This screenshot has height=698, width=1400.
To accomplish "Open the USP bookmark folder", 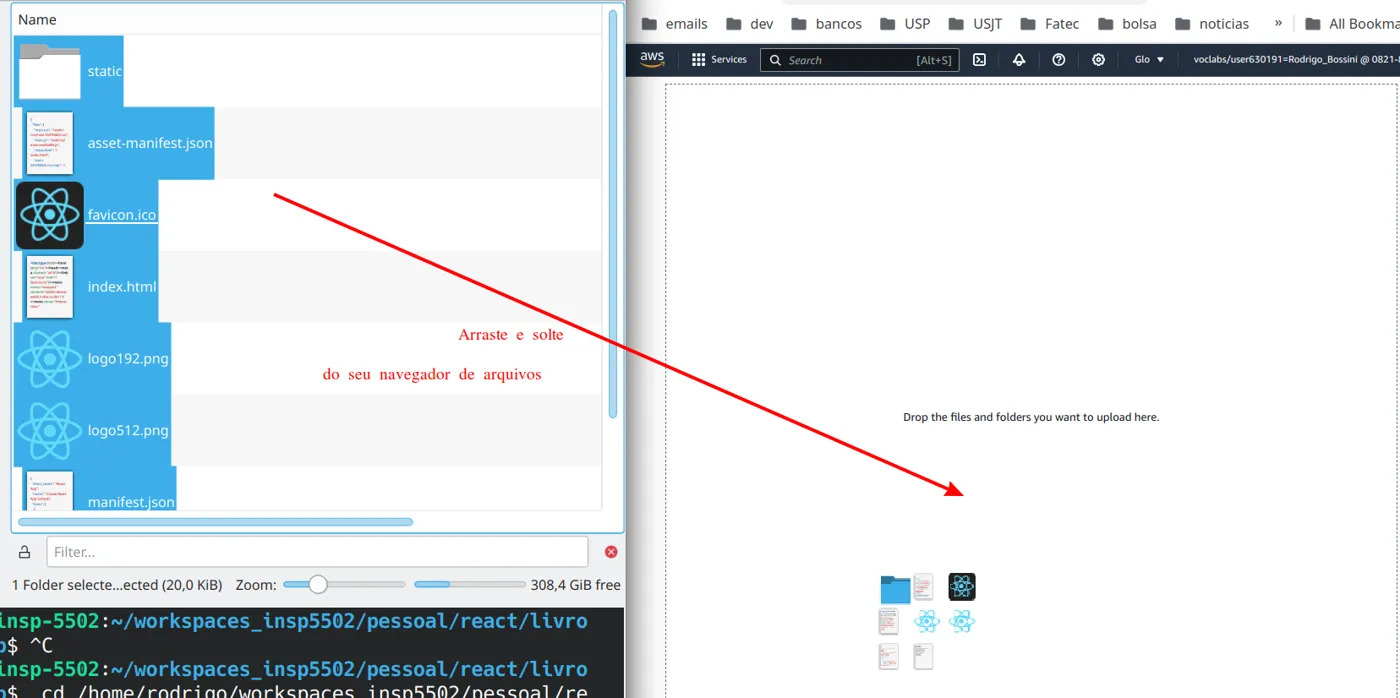I will click(905, 24).
